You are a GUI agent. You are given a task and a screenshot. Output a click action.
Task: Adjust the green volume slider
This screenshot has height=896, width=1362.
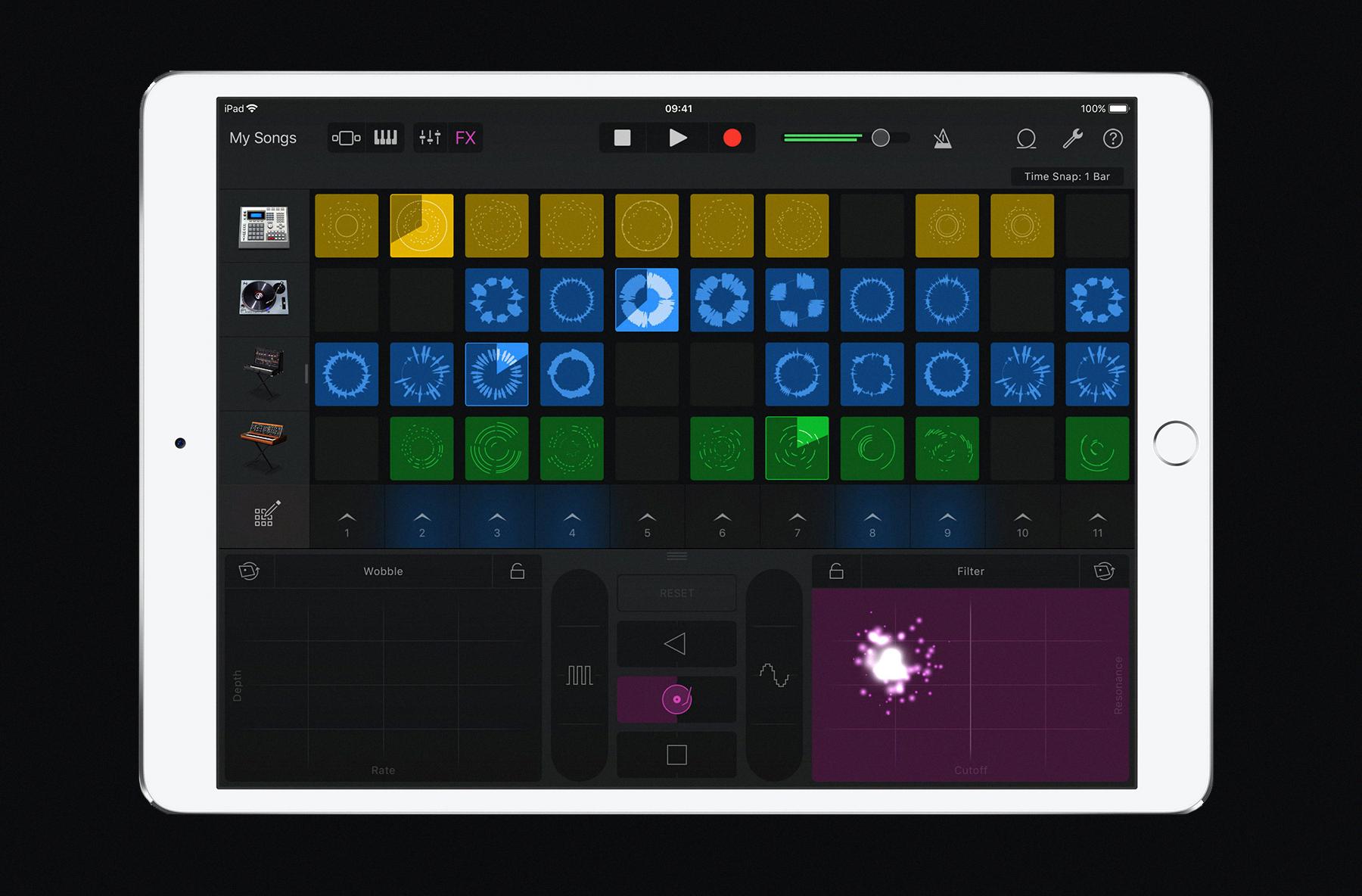[x=881, y=137]
